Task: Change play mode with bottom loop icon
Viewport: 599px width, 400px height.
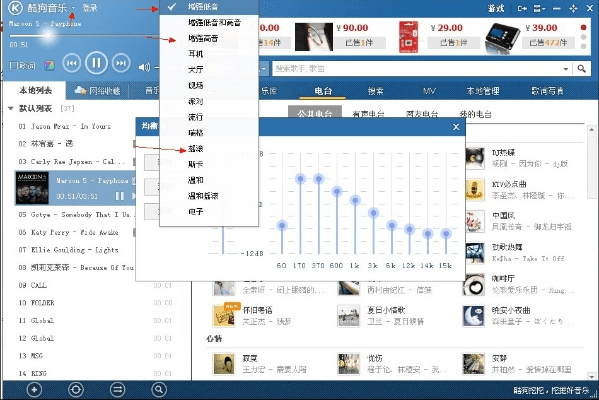Action: pos(117,390)
